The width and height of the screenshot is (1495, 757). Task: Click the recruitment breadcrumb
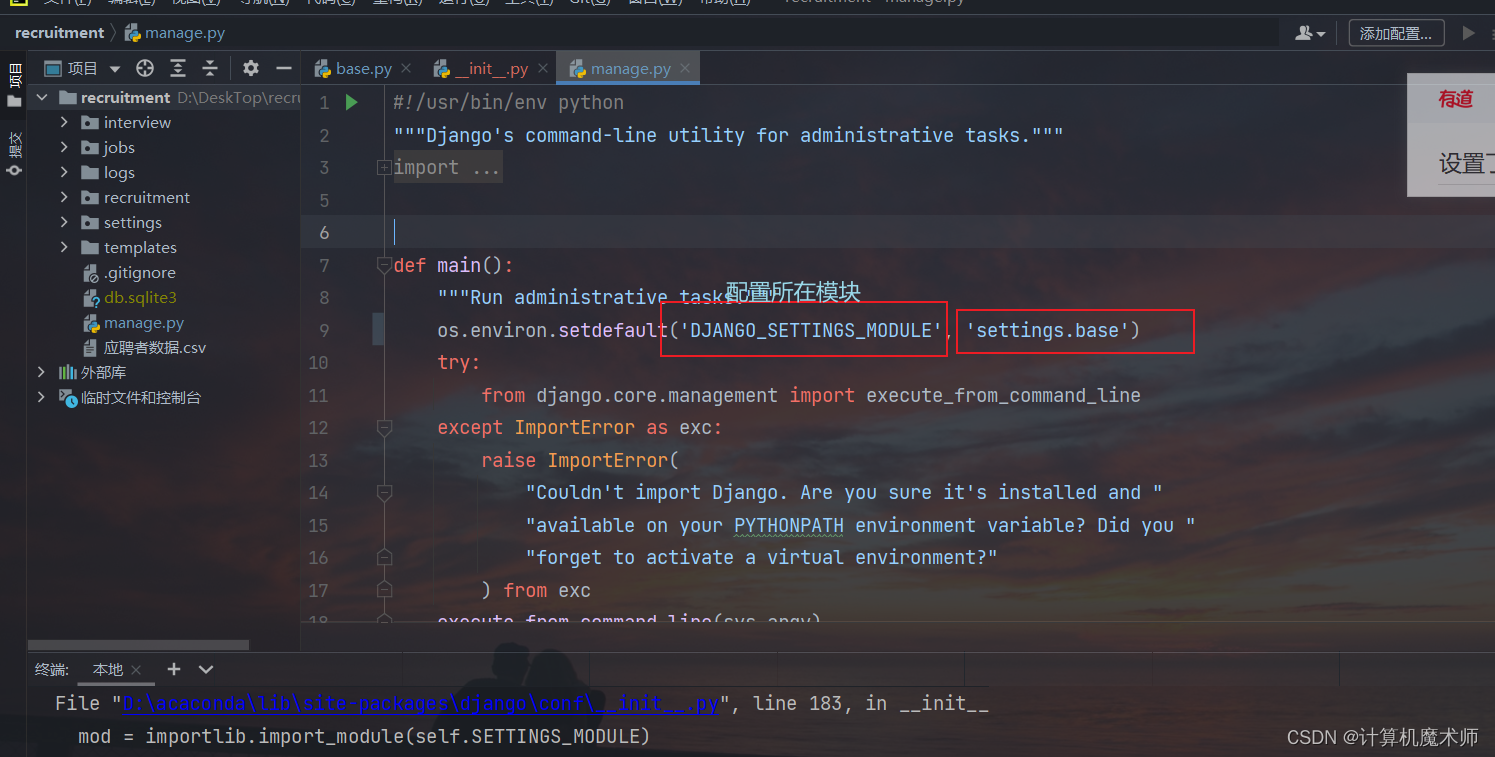(x=59, y=33)
